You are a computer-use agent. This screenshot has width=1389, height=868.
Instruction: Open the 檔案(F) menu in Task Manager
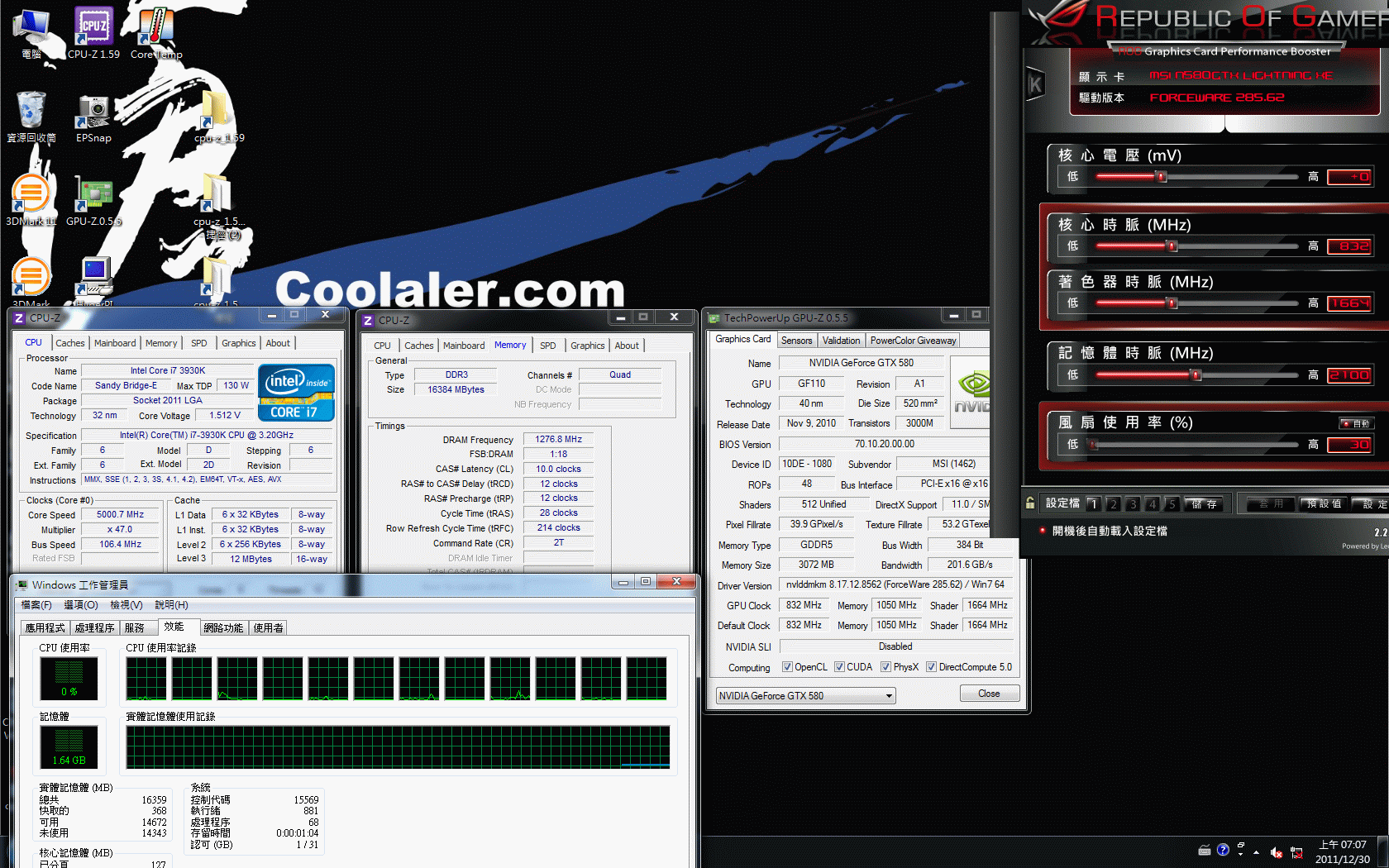coord(36,605)
